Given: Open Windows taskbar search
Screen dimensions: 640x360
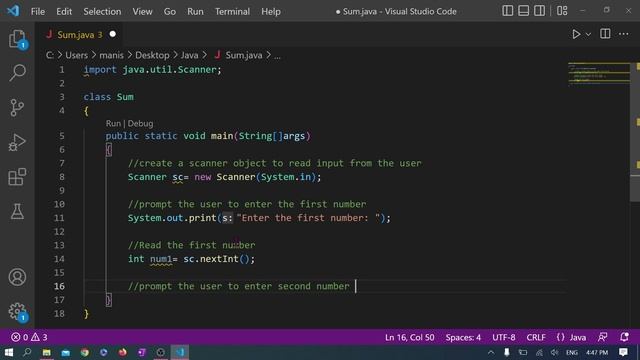Looking at the screenshot, I should pos(27,352).
